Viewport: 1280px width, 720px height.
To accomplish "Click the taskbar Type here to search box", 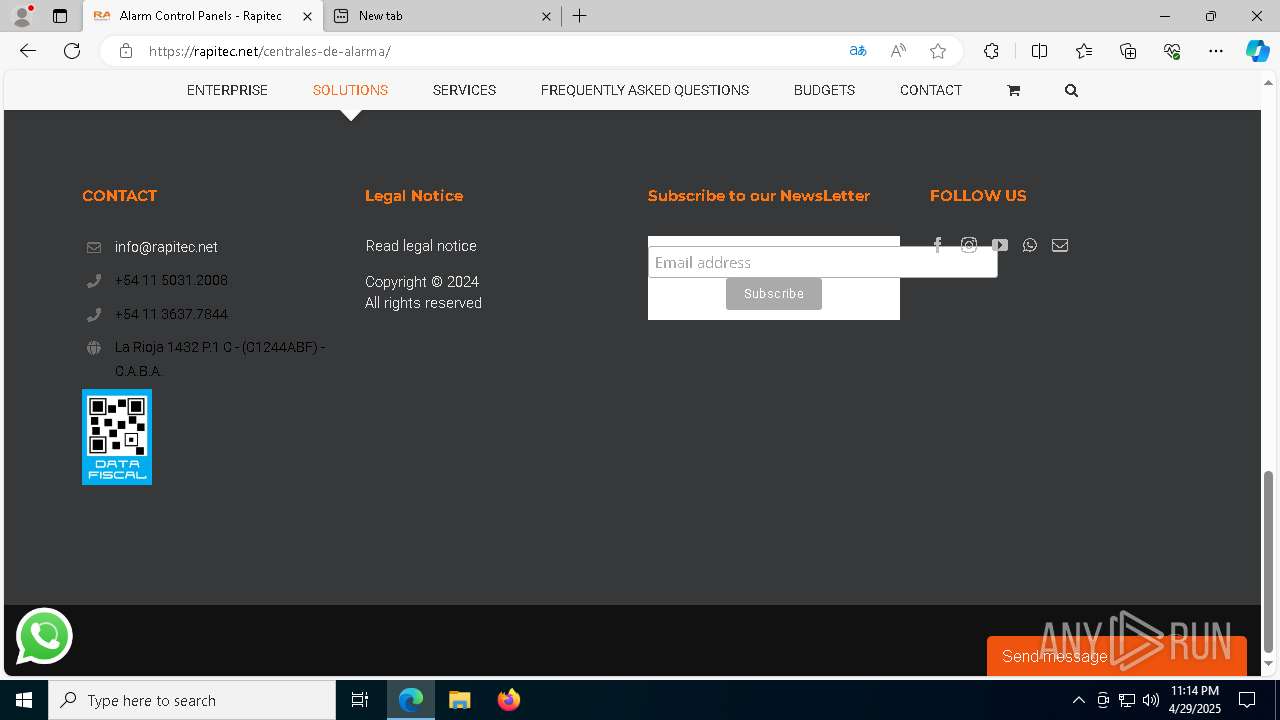I will (192, 700).
